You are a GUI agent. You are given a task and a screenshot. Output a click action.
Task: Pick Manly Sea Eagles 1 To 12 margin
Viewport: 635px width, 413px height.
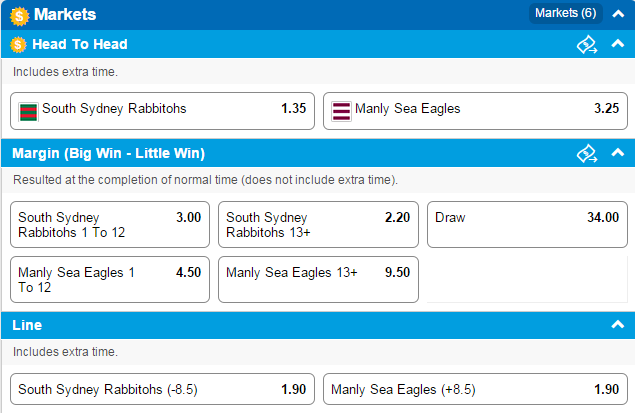pos(110,279)
